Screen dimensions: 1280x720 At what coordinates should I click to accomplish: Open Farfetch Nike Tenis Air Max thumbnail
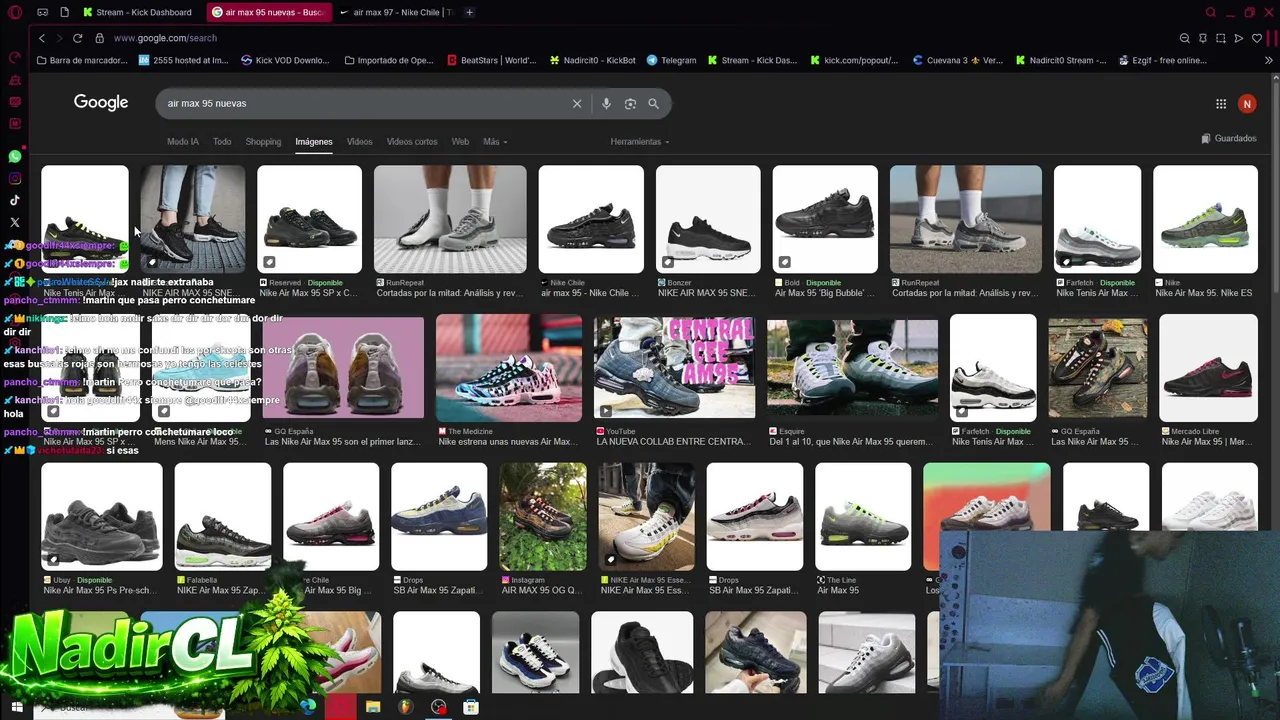pos(1097,219)
